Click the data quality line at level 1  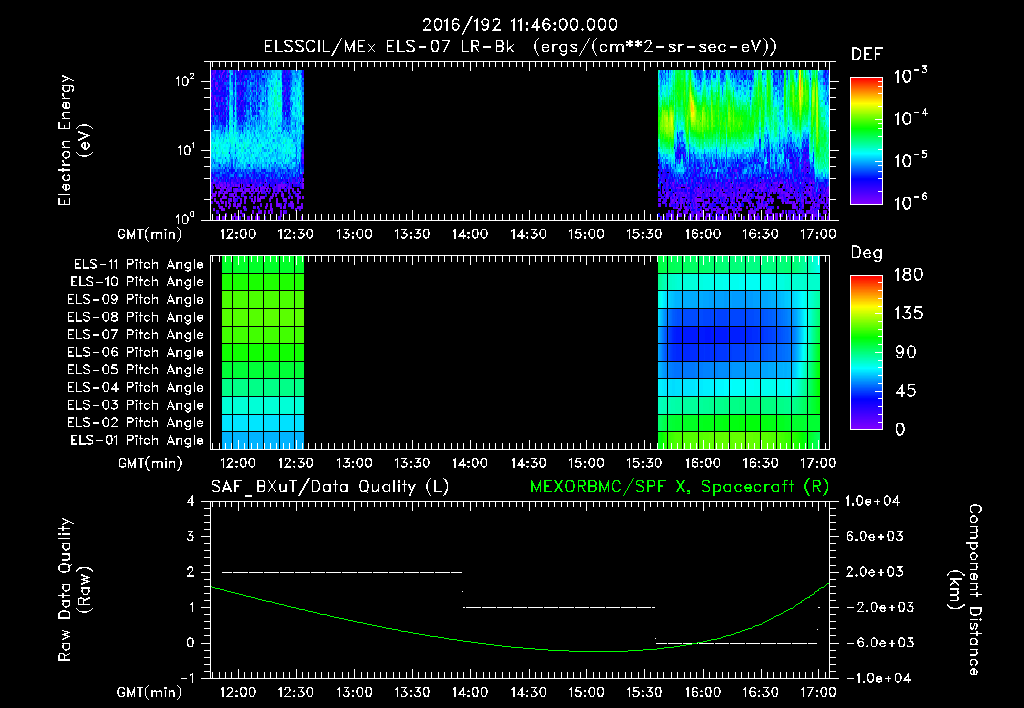pos(558,607)
